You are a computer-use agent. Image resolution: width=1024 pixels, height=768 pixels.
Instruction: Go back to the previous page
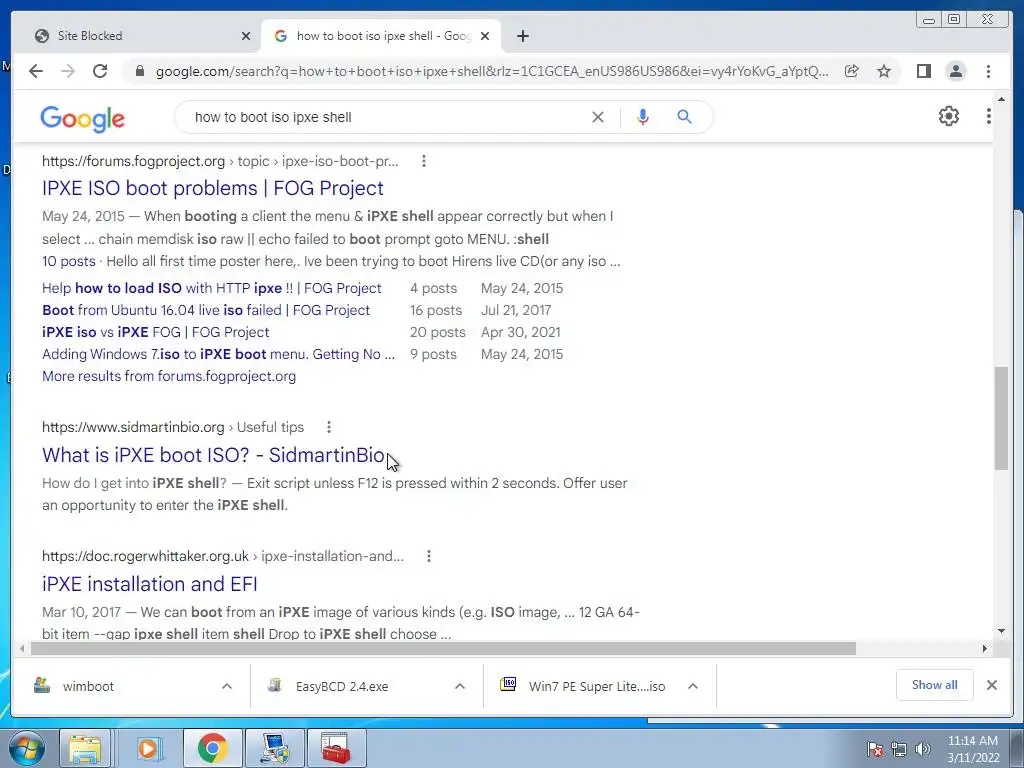[x=36, y=71]
